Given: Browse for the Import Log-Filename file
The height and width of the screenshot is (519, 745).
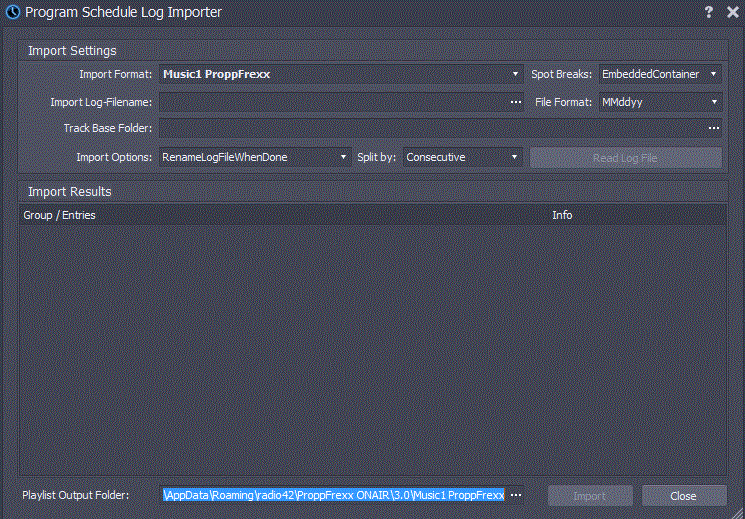Looking at the screenshot, I should point(516,102).
